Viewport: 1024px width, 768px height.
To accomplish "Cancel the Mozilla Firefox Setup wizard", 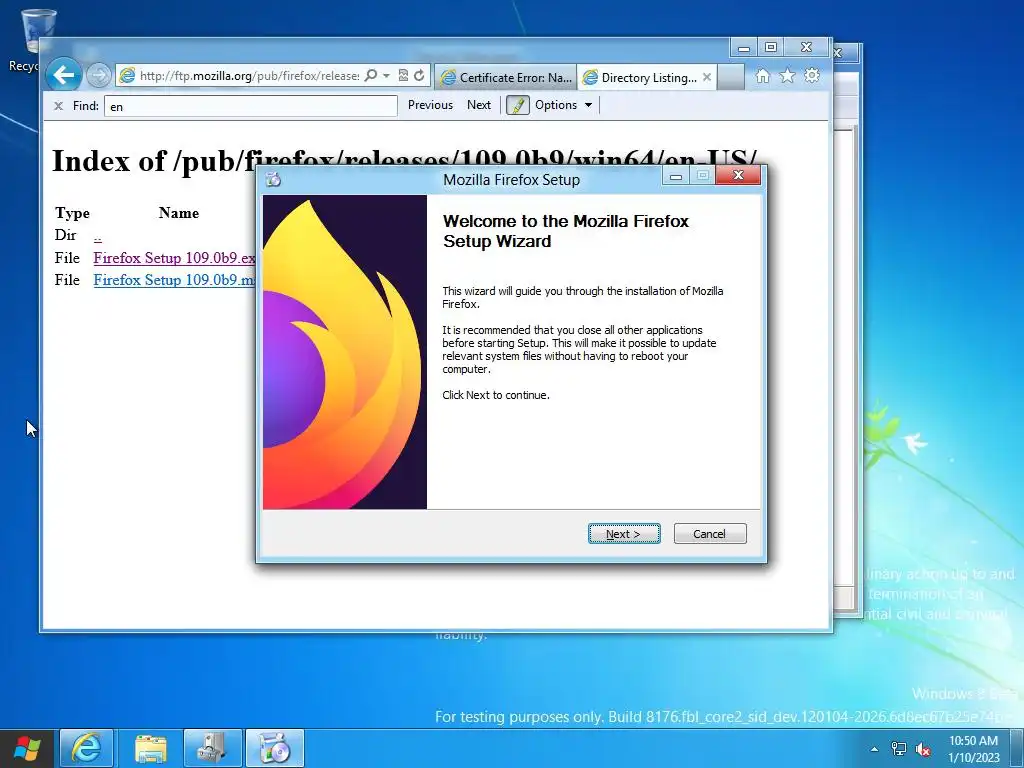I will (x=710, y=534).
